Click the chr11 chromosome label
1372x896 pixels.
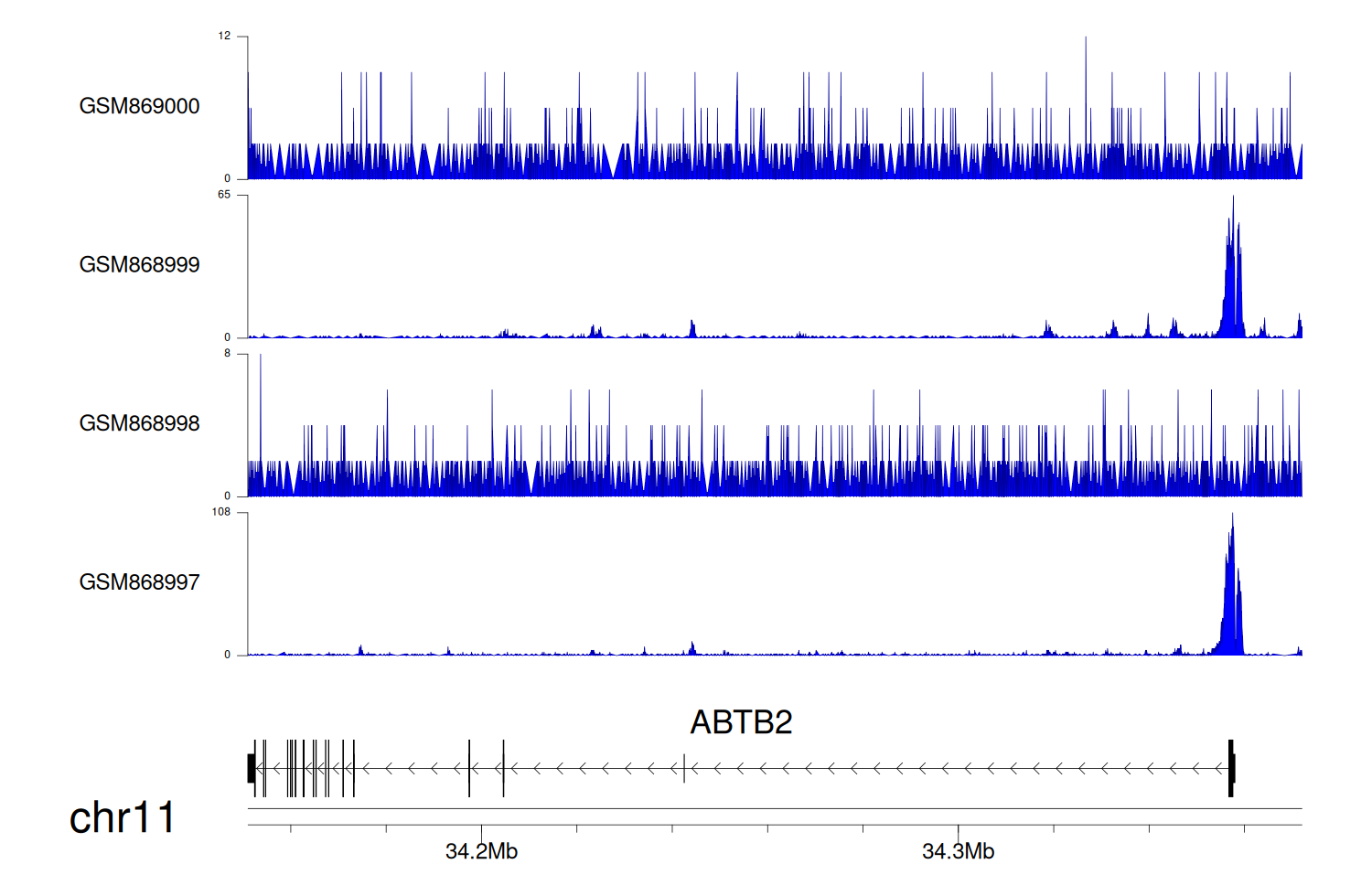click(x=122, y=817)
